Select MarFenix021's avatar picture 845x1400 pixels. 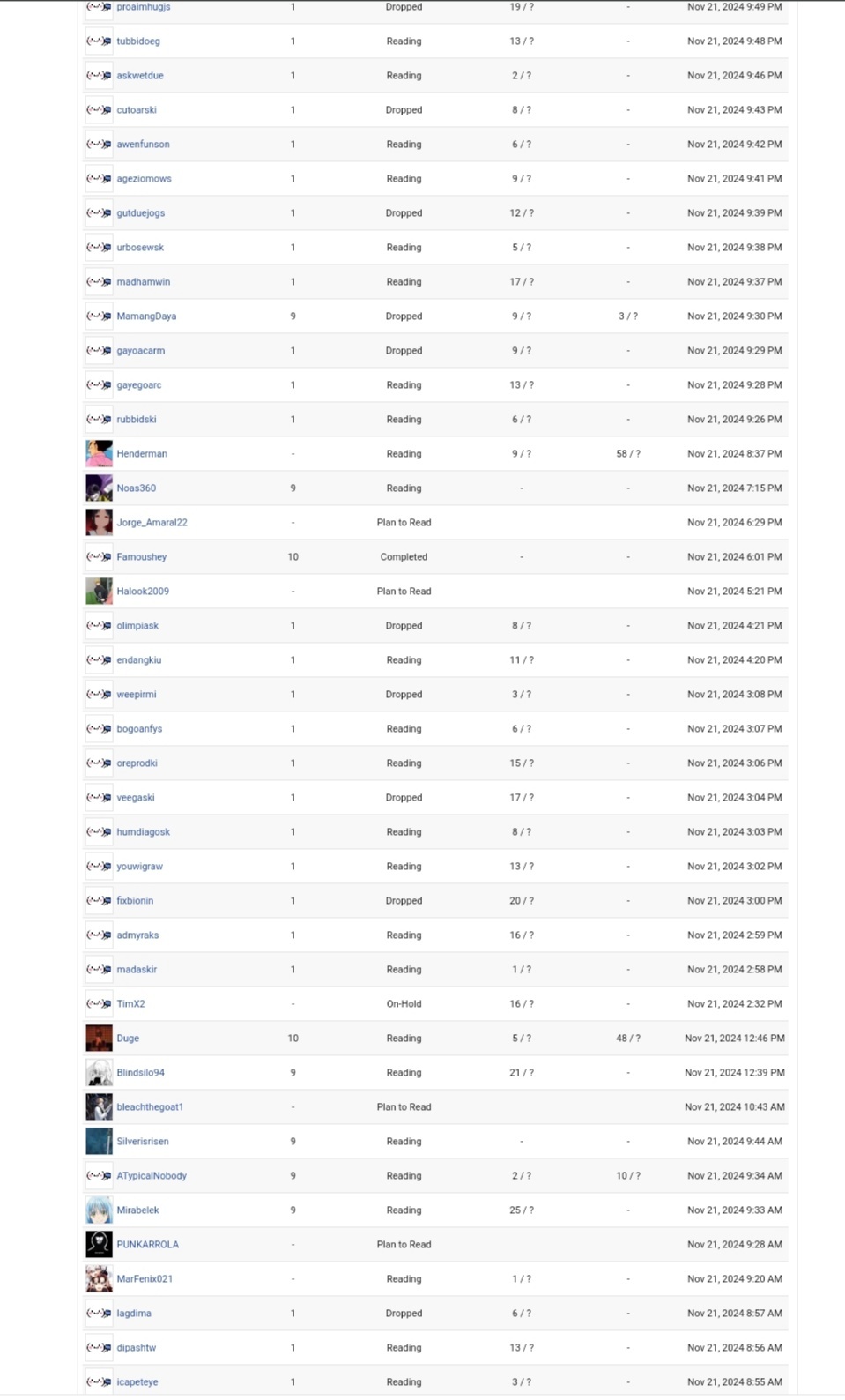99,1279
